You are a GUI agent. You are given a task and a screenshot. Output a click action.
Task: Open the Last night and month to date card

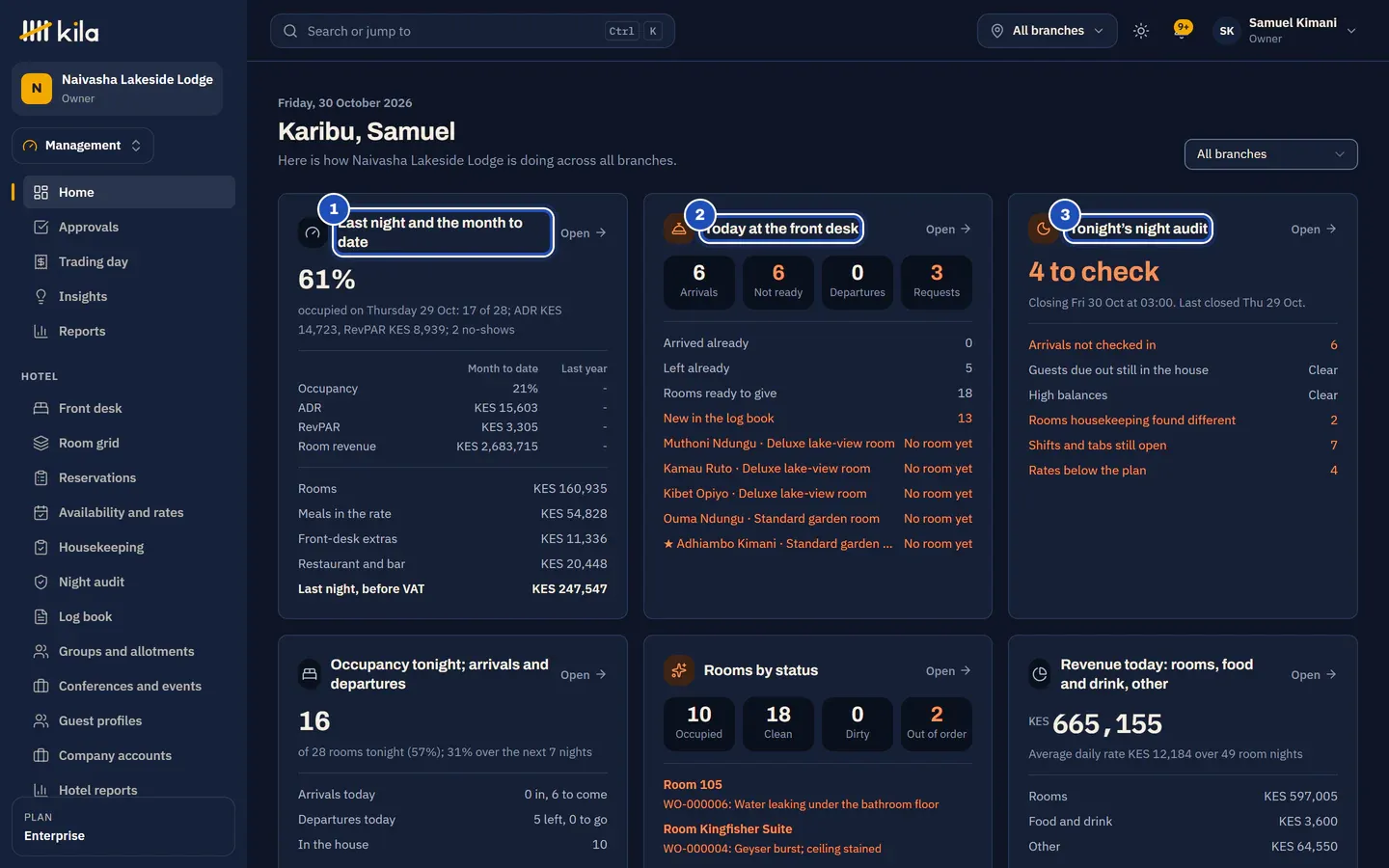coord(584,232)
